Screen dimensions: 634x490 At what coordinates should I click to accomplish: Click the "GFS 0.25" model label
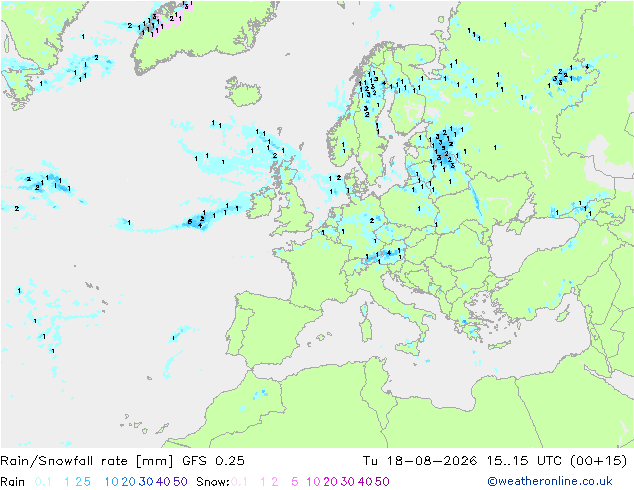point(213,461)
